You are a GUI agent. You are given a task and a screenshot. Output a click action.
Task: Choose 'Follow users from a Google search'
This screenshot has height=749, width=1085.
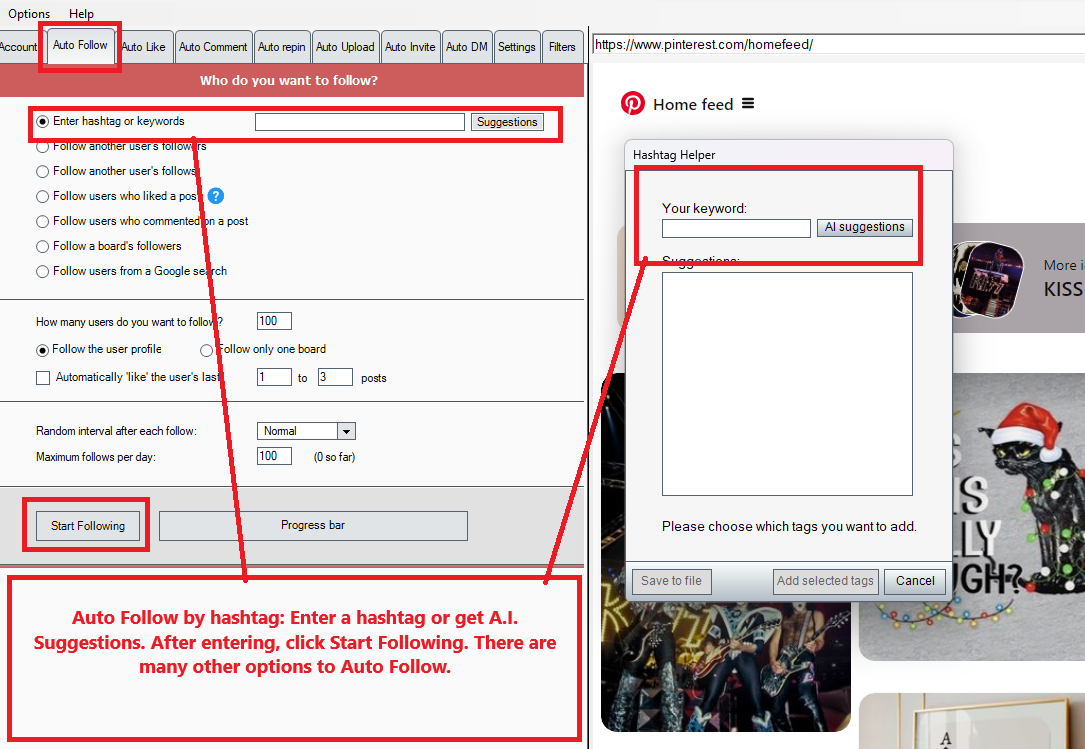tap(43, 271)
